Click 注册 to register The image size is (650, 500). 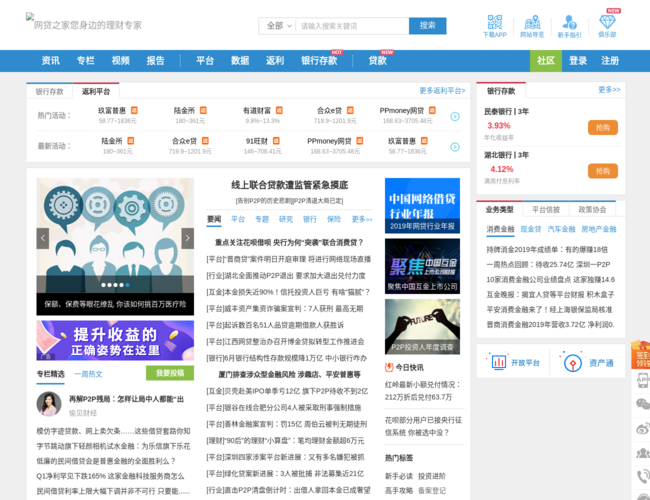610,61
